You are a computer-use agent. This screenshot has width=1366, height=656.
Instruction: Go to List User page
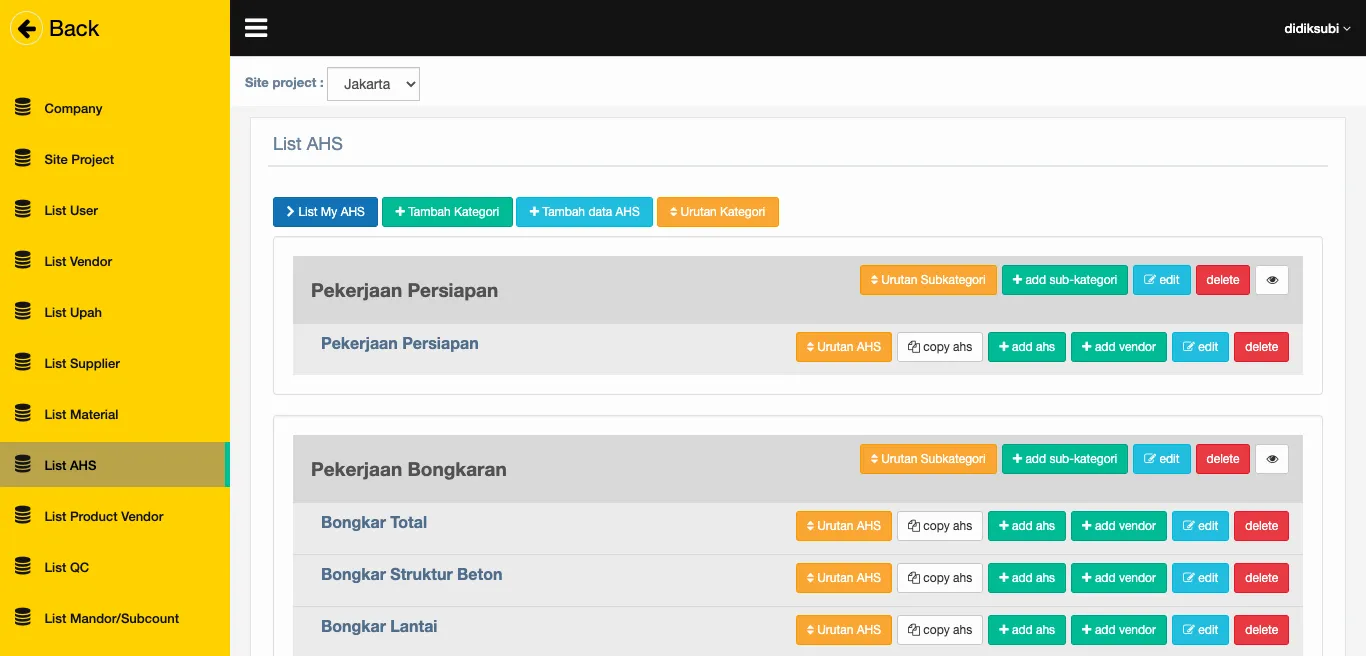pos(115,210)
